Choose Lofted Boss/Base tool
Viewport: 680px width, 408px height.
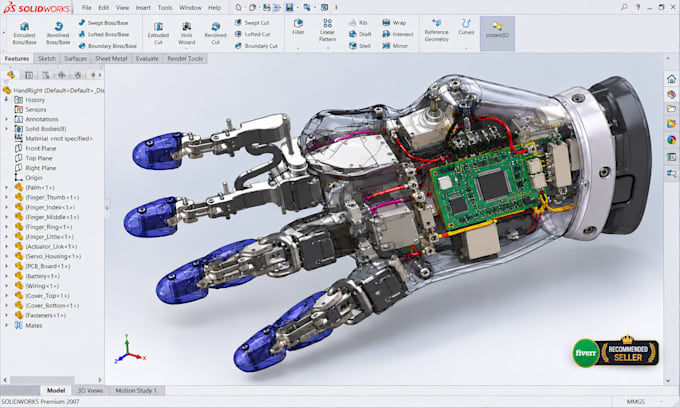104,34
